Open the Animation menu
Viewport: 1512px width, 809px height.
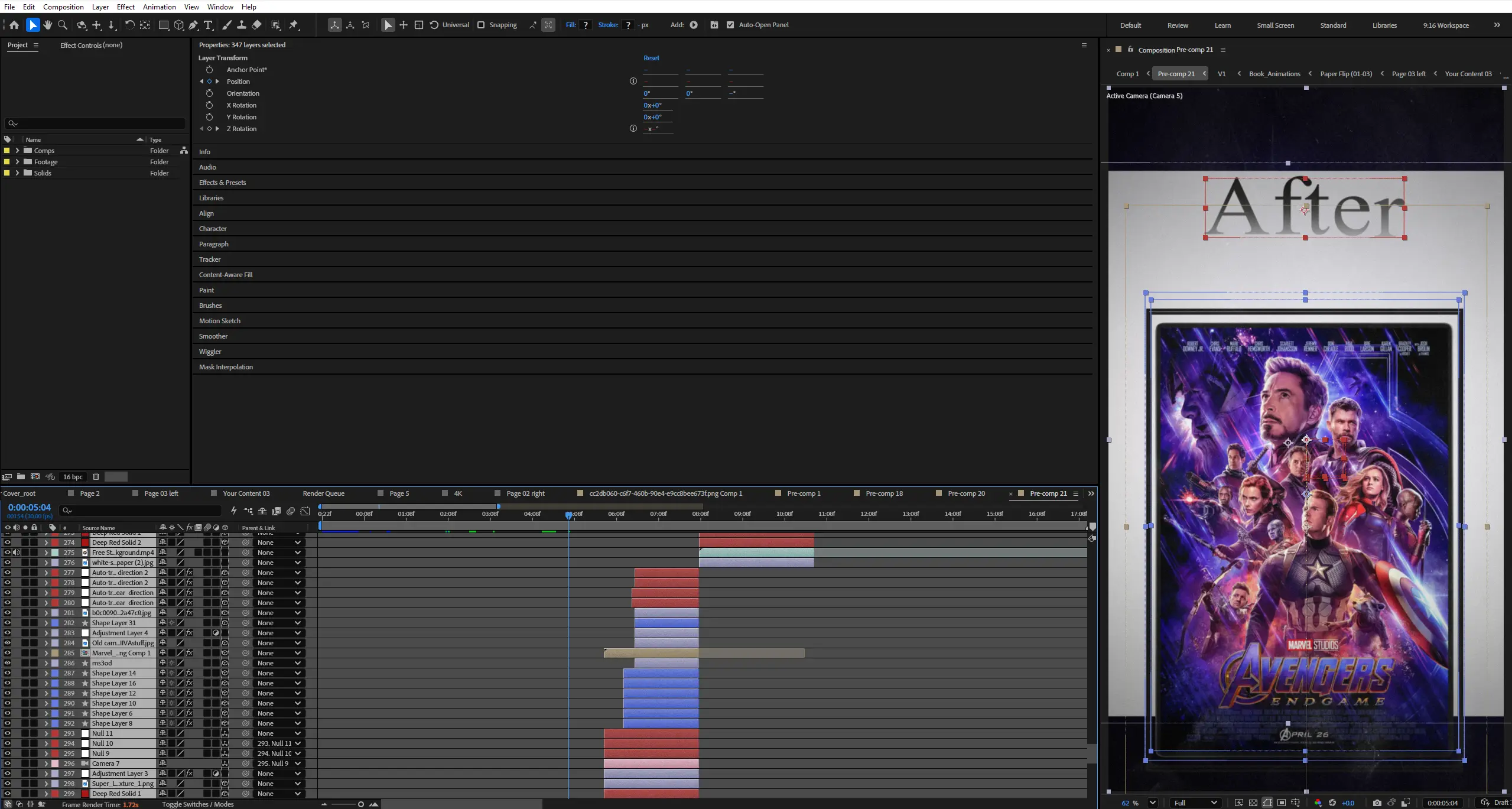[159, 7]
